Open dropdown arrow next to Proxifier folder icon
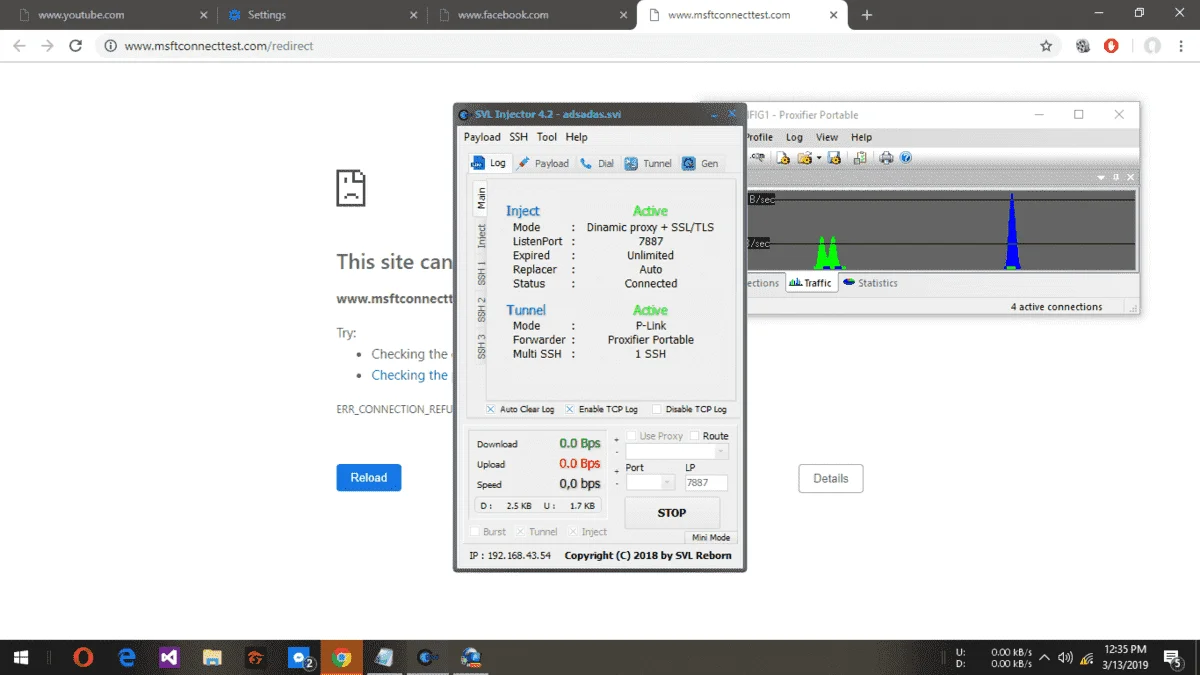1200x675 pixels. pyautogui.click(x=819, y=158)
